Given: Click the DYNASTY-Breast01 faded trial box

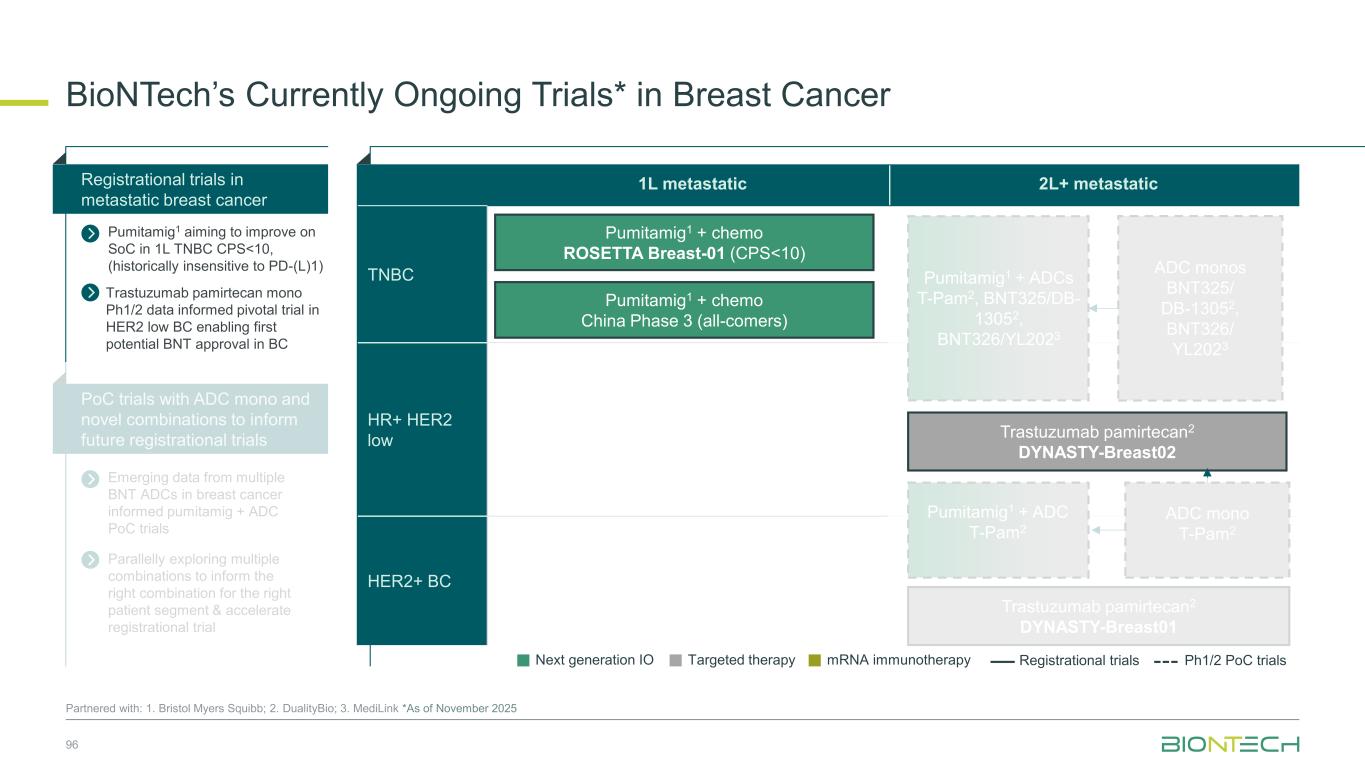Looking at the screenshot, I should 1097,616.
